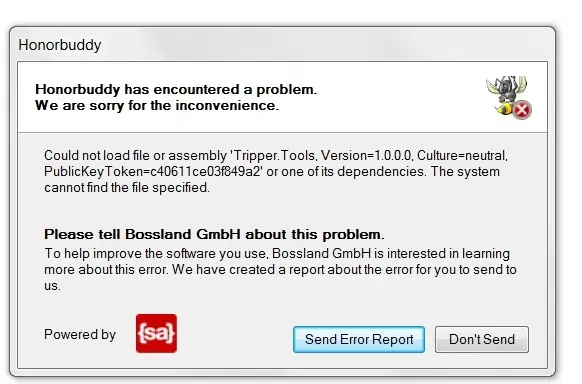Image resolution: width=582 pixels, height=384 pixels.
Task: Click the 'Please tell Bossland GmbH' heading
Action: pyautogui.click(x=214, y=234)
